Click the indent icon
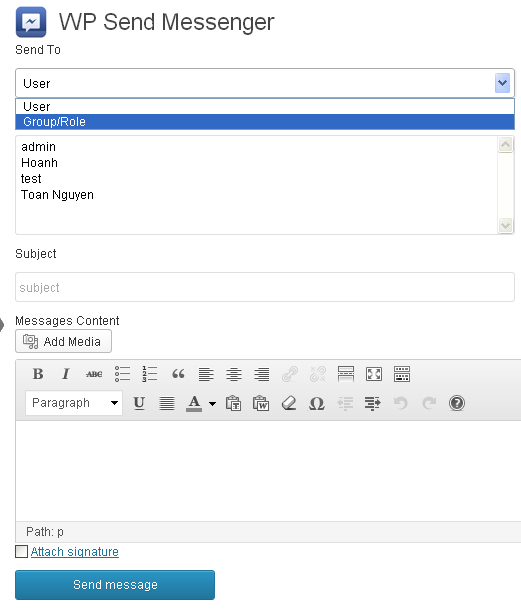 pyautogui.click(x=373, y=403)
